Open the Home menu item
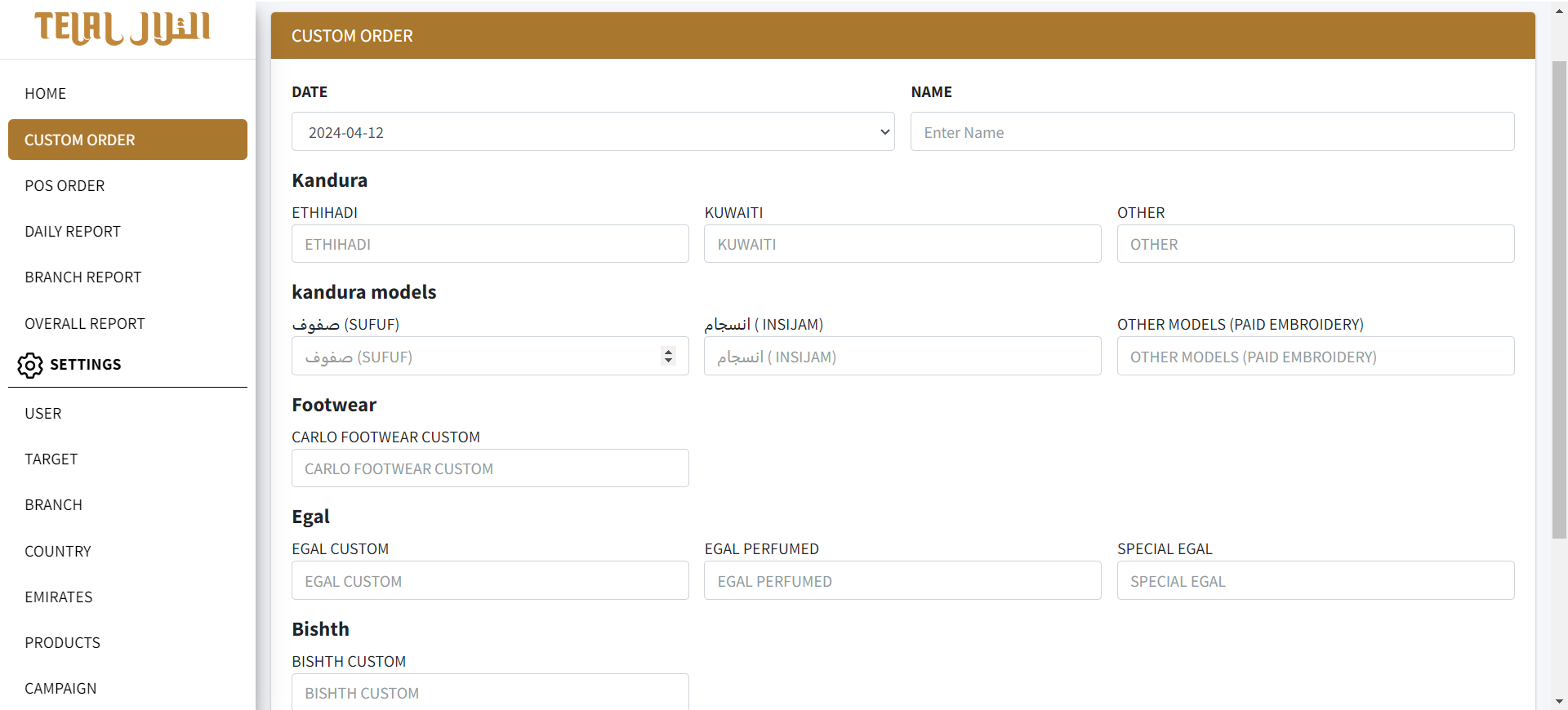1568x710 pixels. tap(46, 94)
